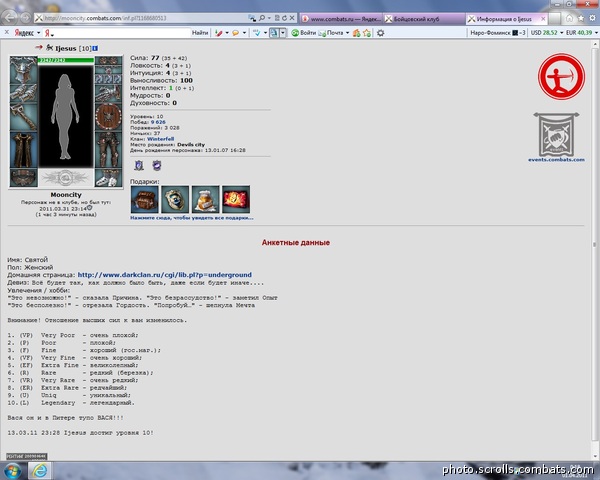
Task: Open the events.combats.com banner emblem
Action: point(556,134)
